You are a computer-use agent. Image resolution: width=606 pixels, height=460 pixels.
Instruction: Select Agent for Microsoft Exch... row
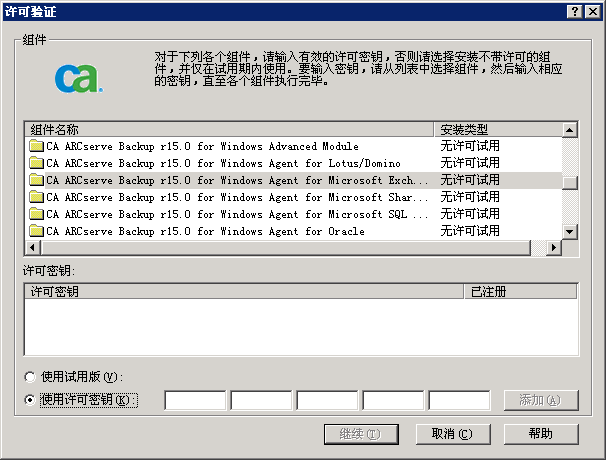pyautogui.click(x=293, y=180)
